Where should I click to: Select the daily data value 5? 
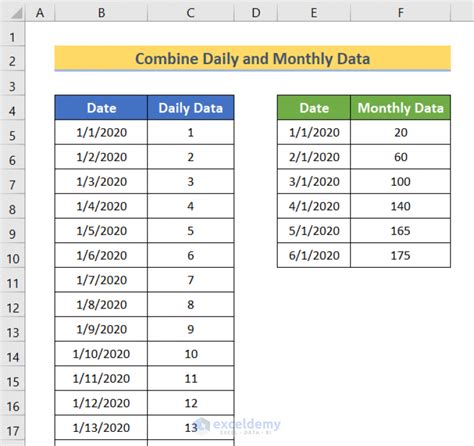[x=191, y=231]
